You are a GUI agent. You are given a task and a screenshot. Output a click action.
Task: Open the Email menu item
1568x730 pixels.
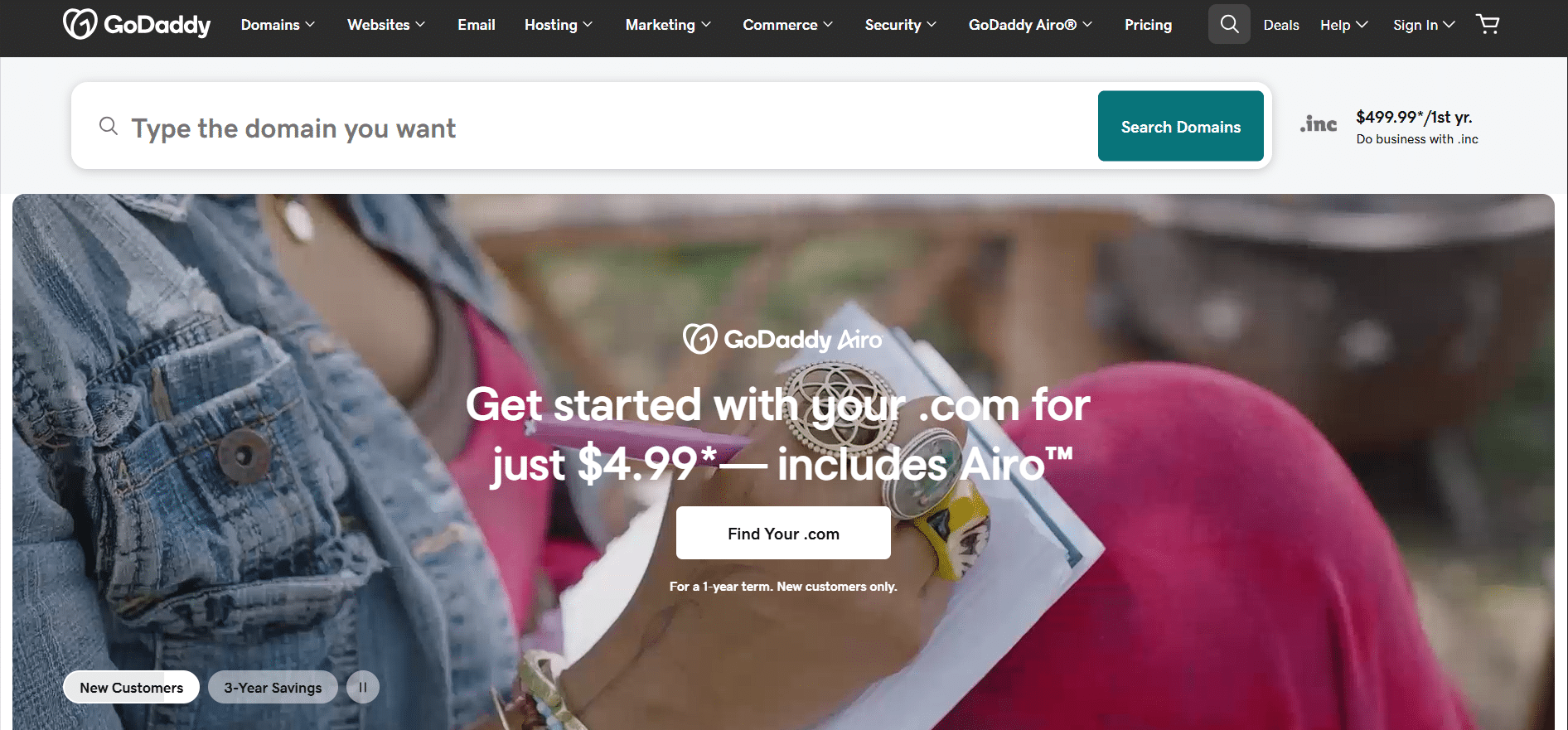click(477, 25)
